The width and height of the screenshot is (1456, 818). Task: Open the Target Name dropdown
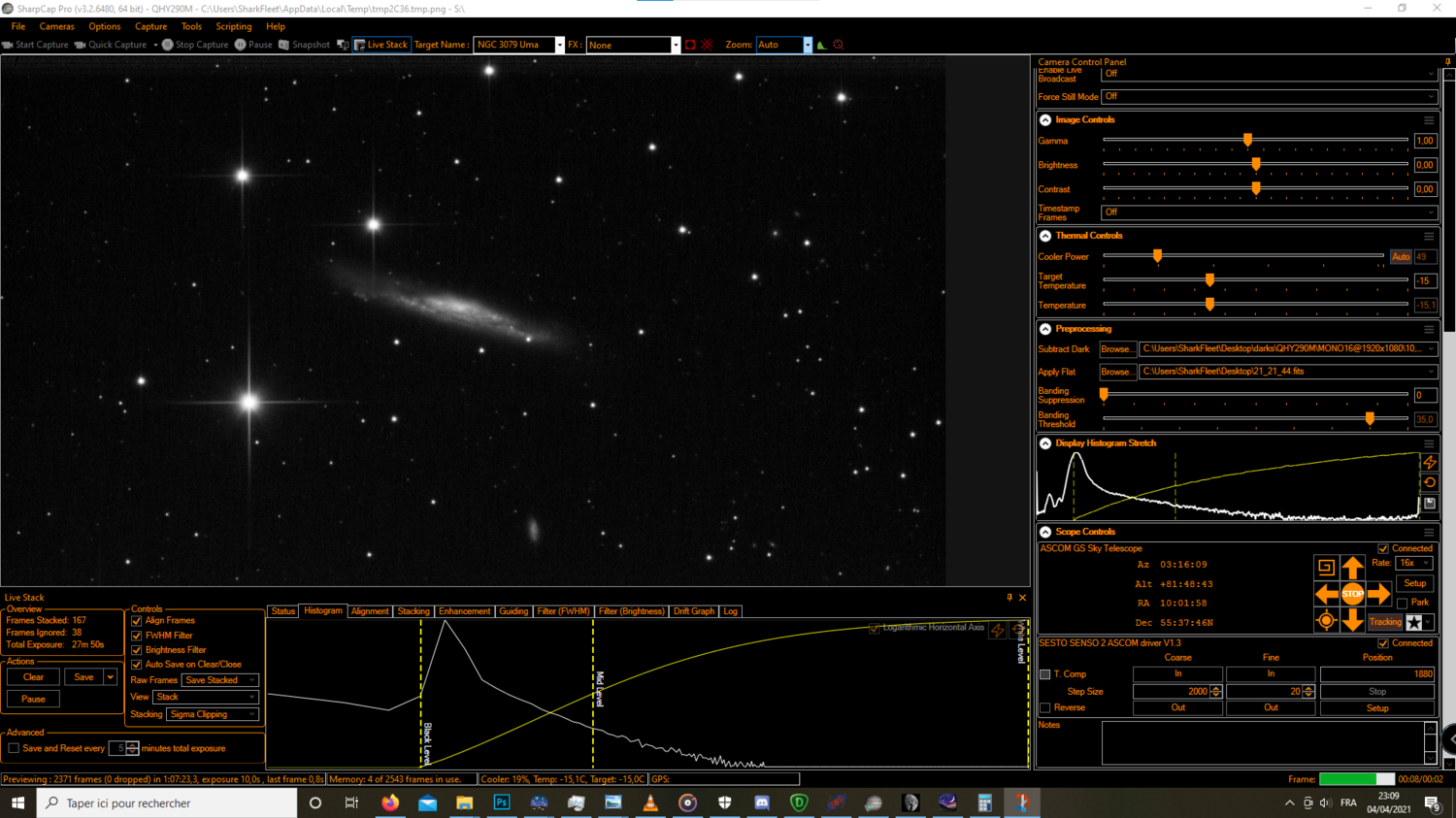point(558,45)
